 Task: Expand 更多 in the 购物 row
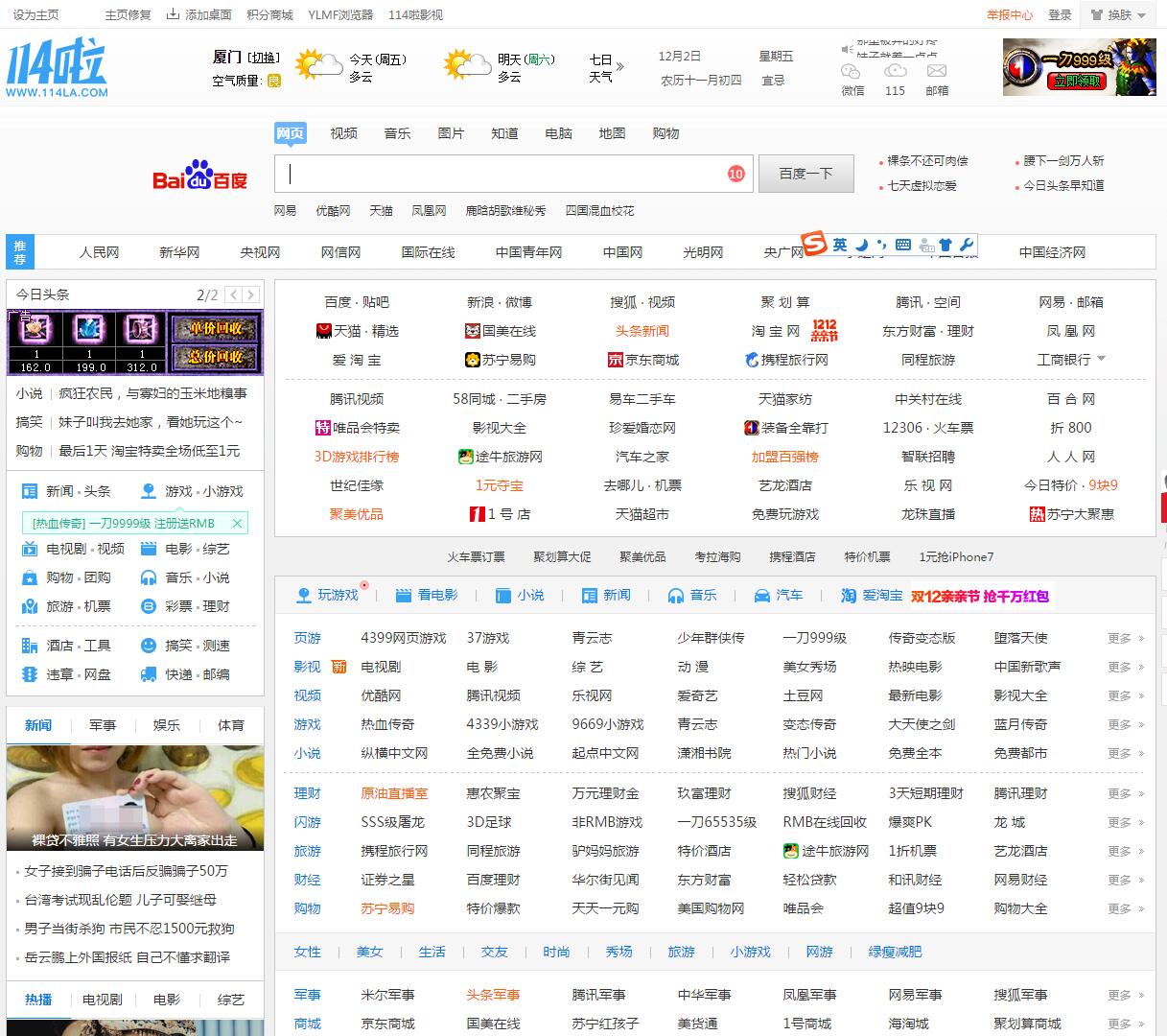click(x=1126, y=908)
